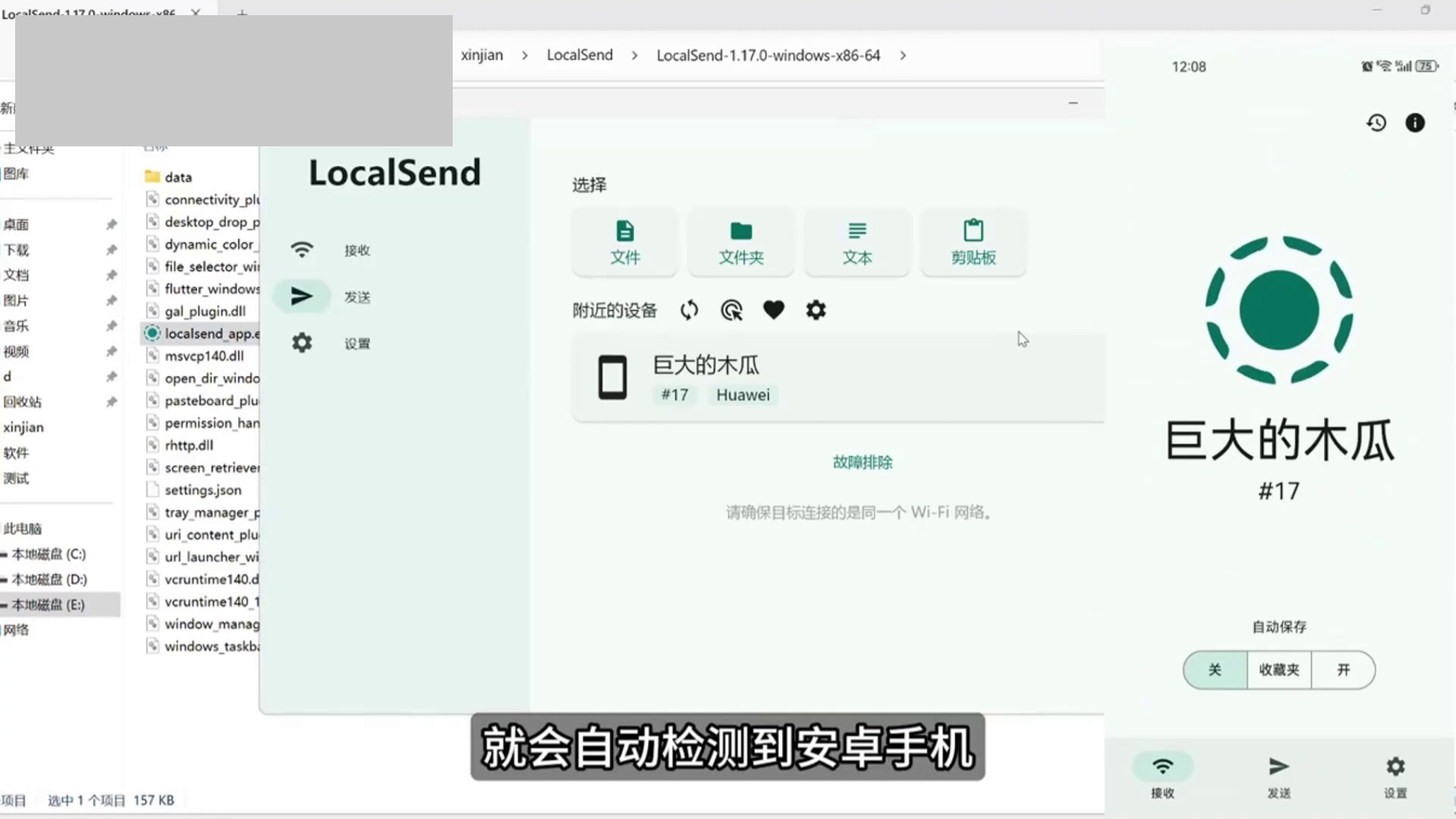
Task: Select open_dir_windows file in list
Action: point(201,378)
